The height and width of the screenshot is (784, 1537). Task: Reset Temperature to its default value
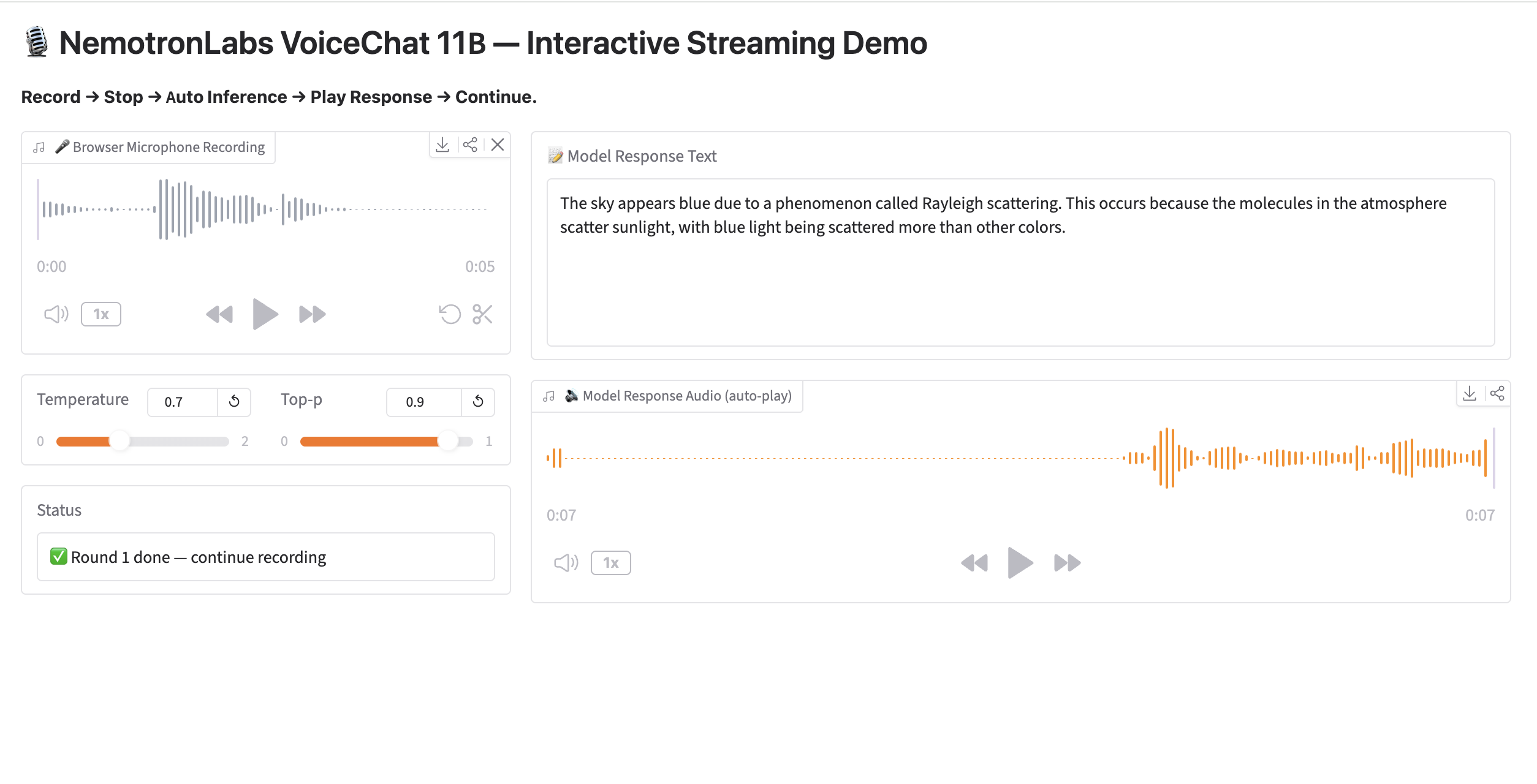(x=234, y=402)
